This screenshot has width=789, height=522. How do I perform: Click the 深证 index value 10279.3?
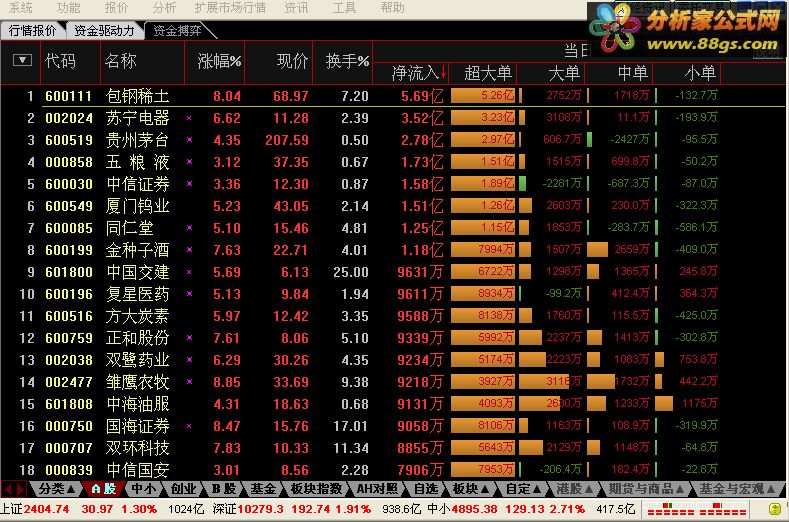[262, 509]
